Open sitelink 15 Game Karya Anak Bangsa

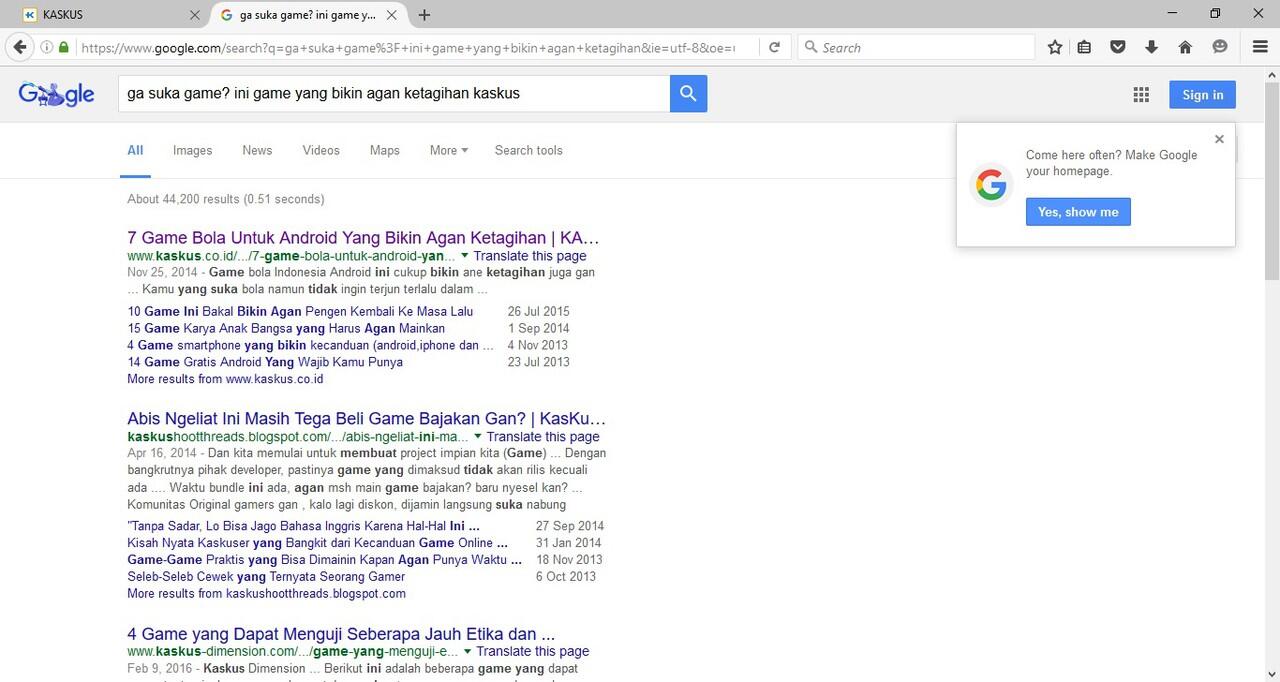286,328
